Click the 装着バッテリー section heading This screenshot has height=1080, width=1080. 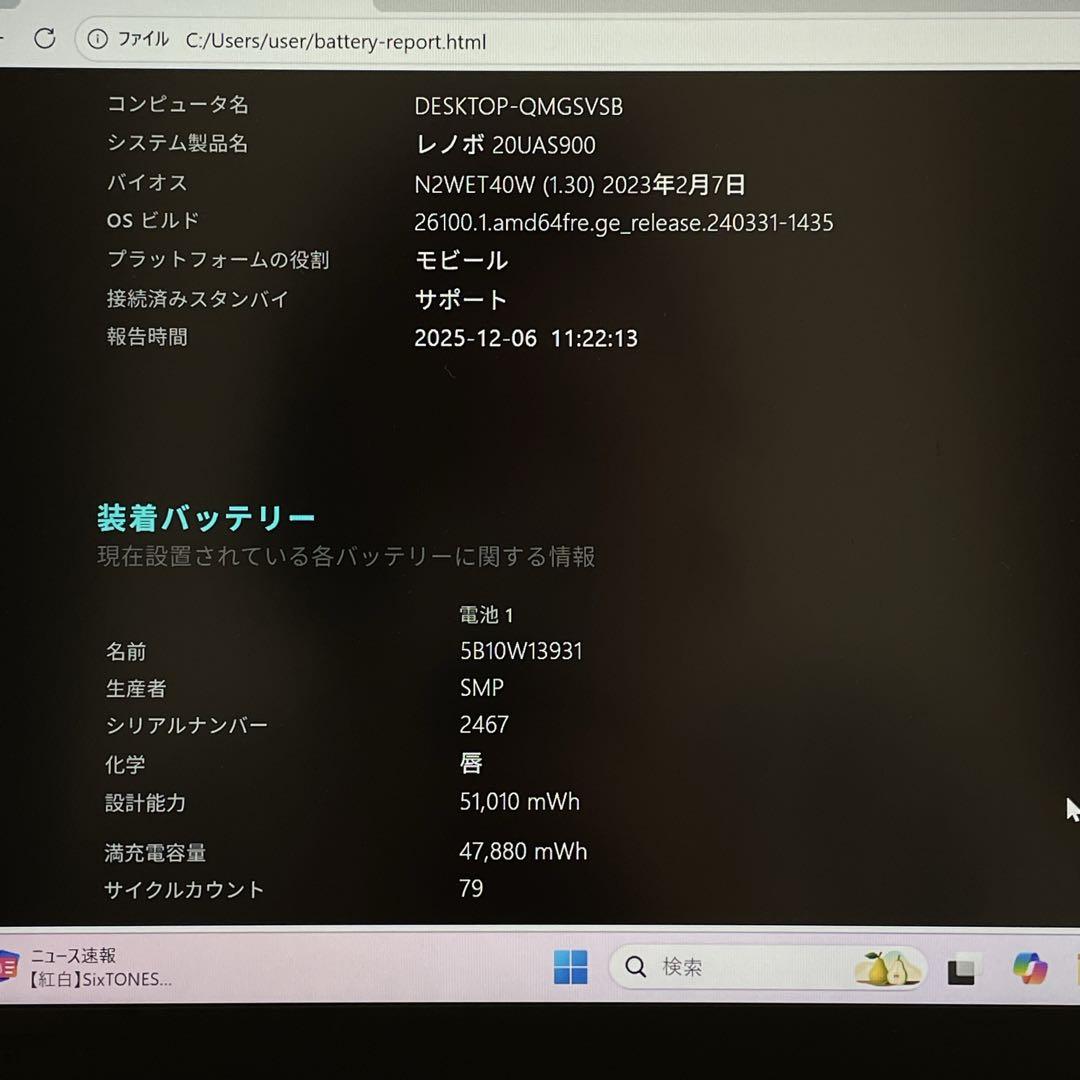pos(203,517)
